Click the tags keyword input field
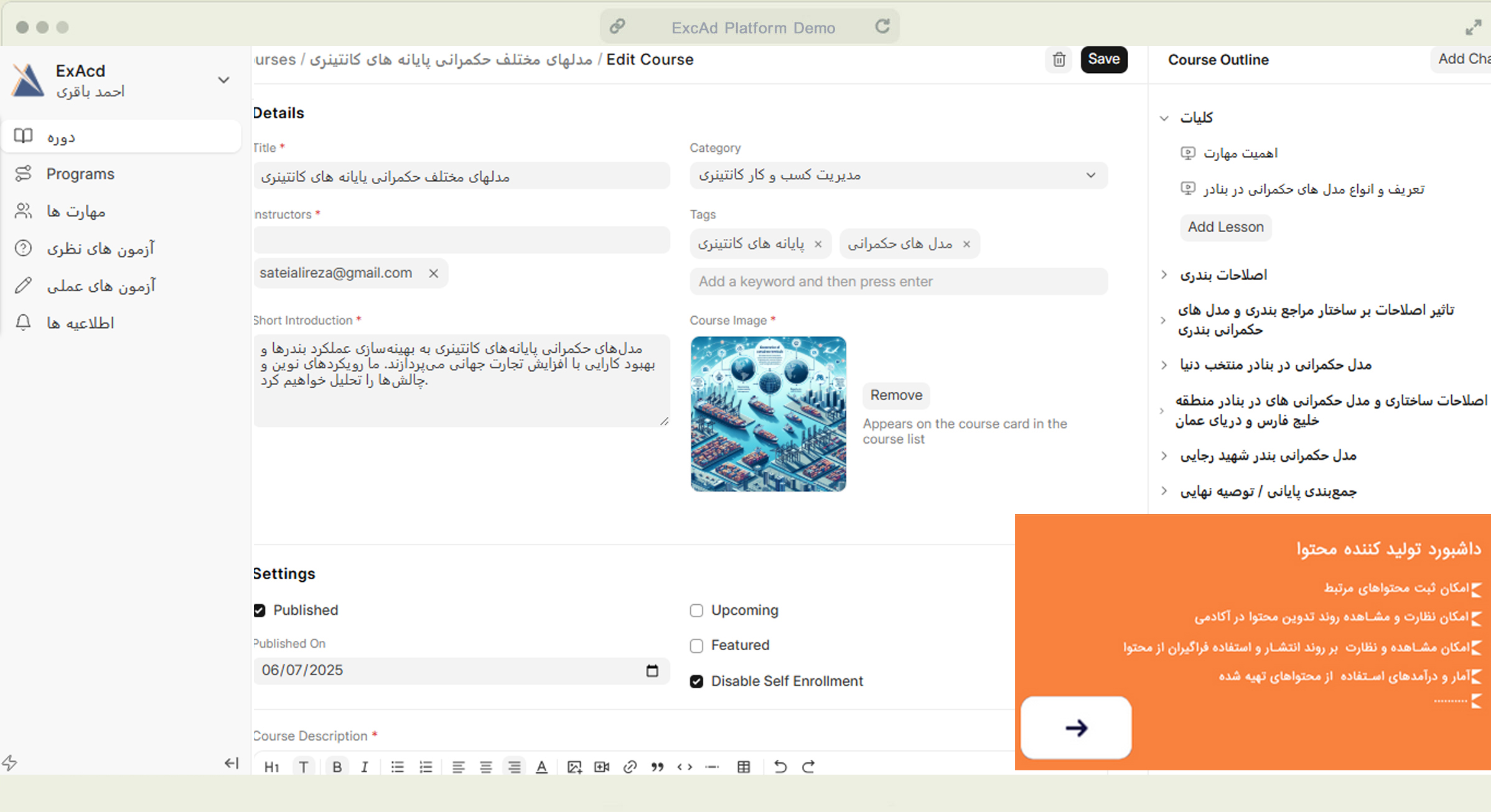This screenshot has height=812, width=1491. click(898, 282)
